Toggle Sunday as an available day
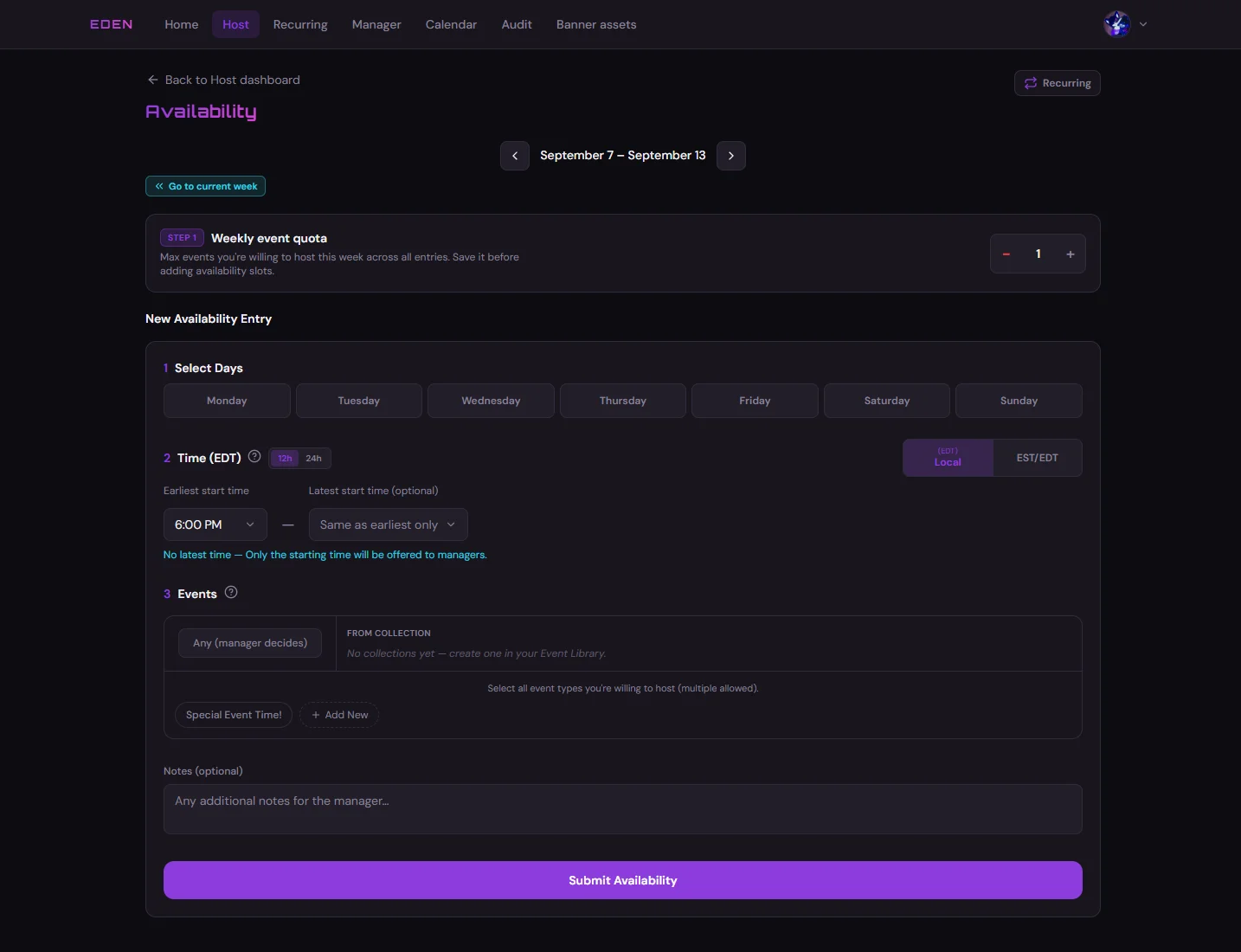 tap(1019, 401)
